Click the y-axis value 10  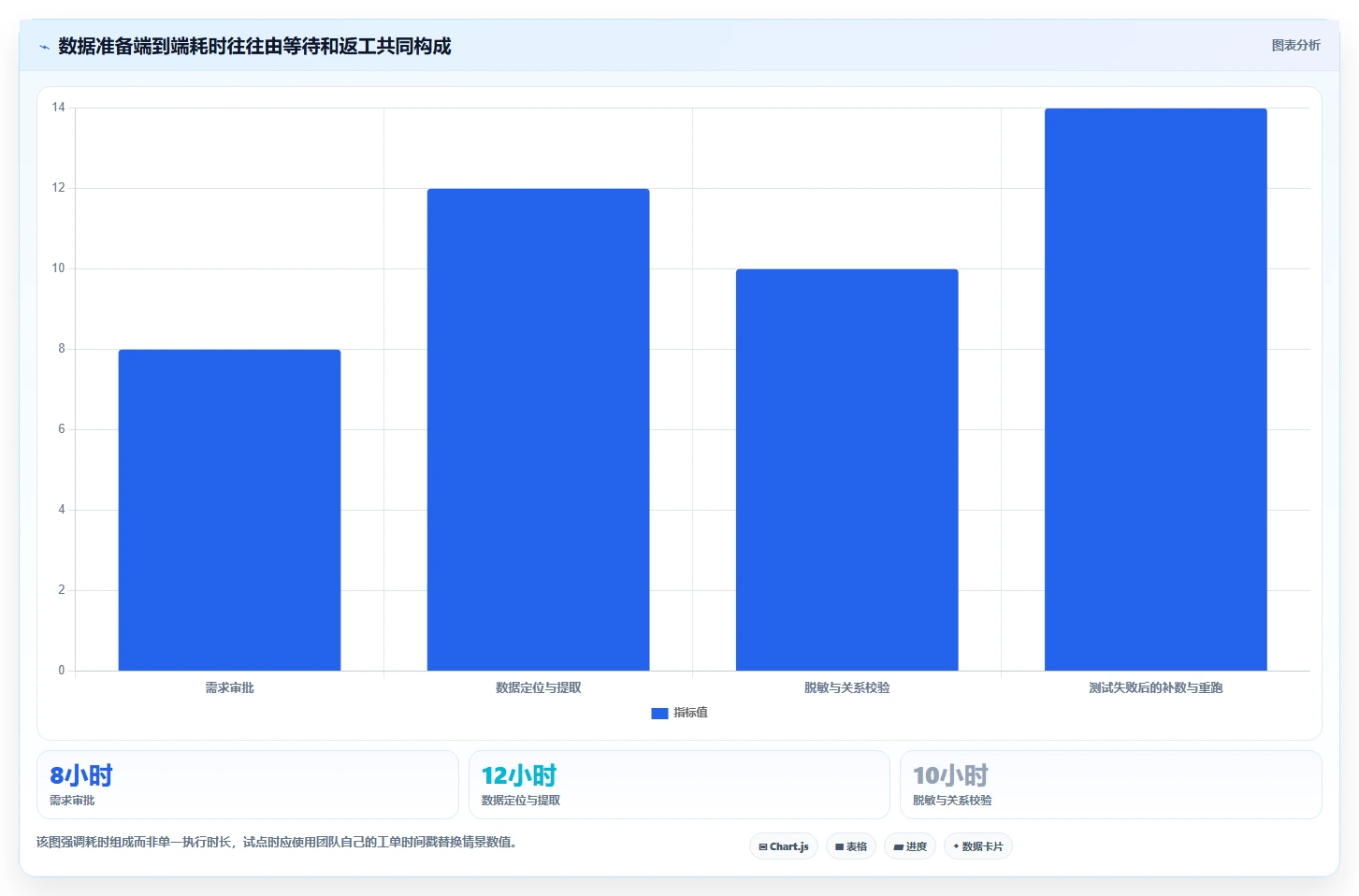coord(59,268)
